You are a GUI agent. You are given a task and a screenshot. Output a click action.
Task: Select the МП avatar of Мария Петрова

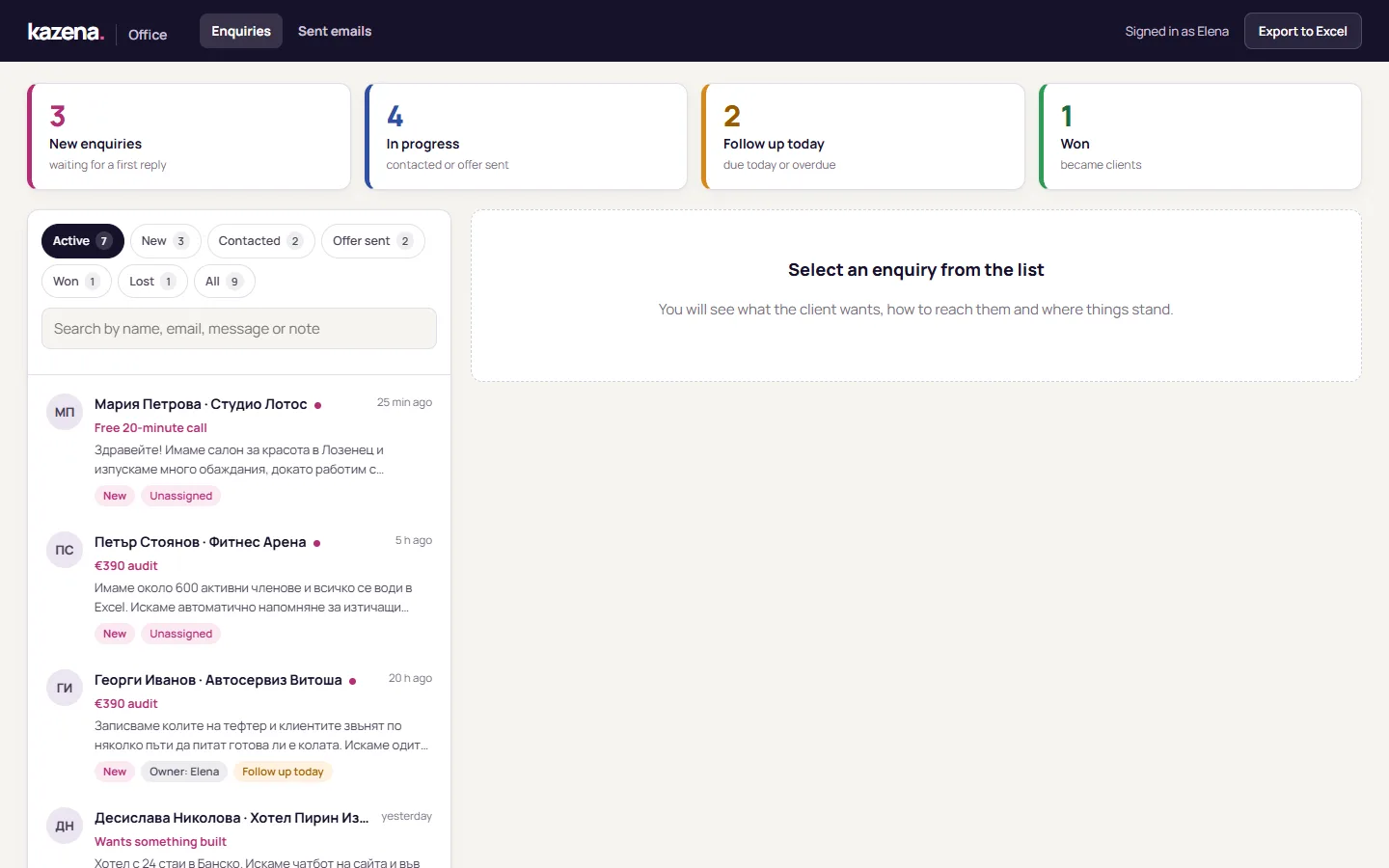click(x=65, y=412)
